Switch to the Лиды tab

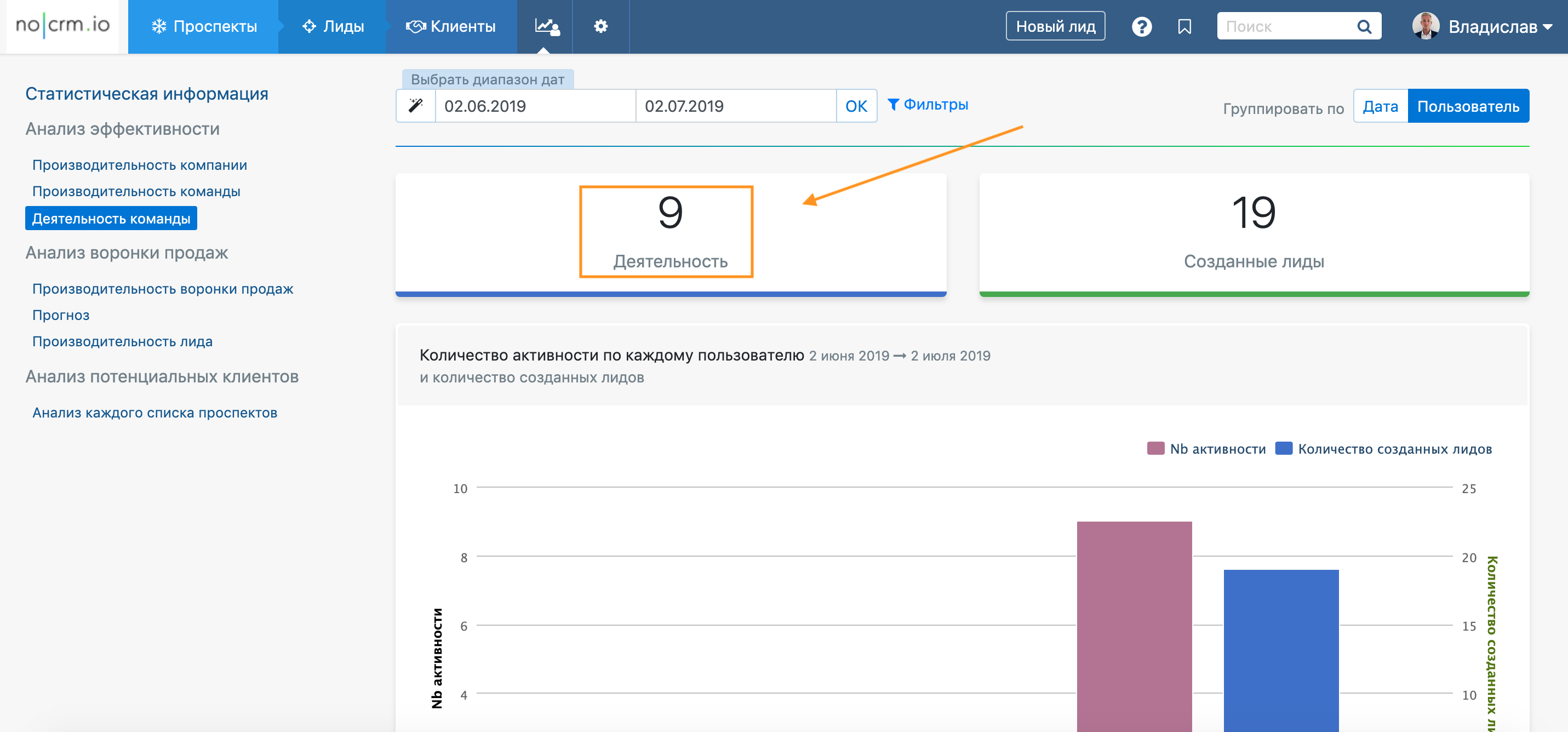(333, 26)
